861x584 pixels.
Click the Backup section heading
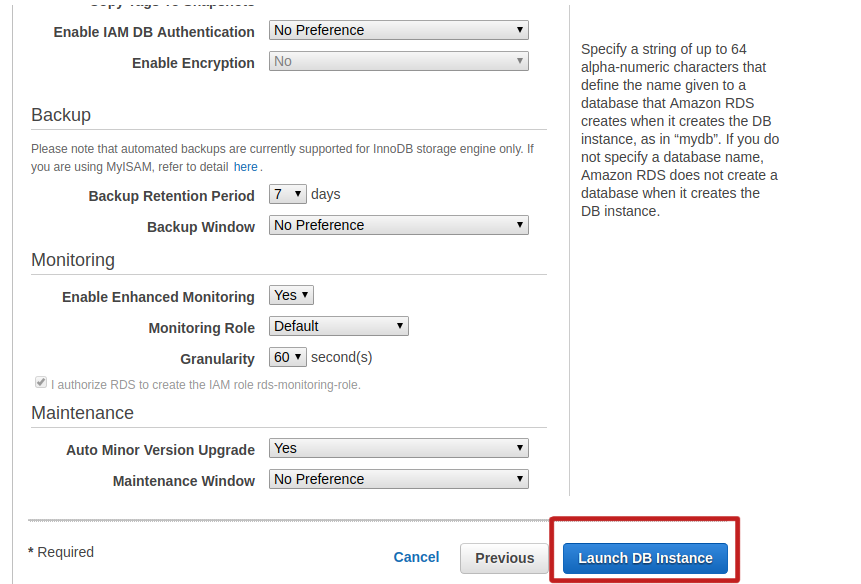pos(61,115)
